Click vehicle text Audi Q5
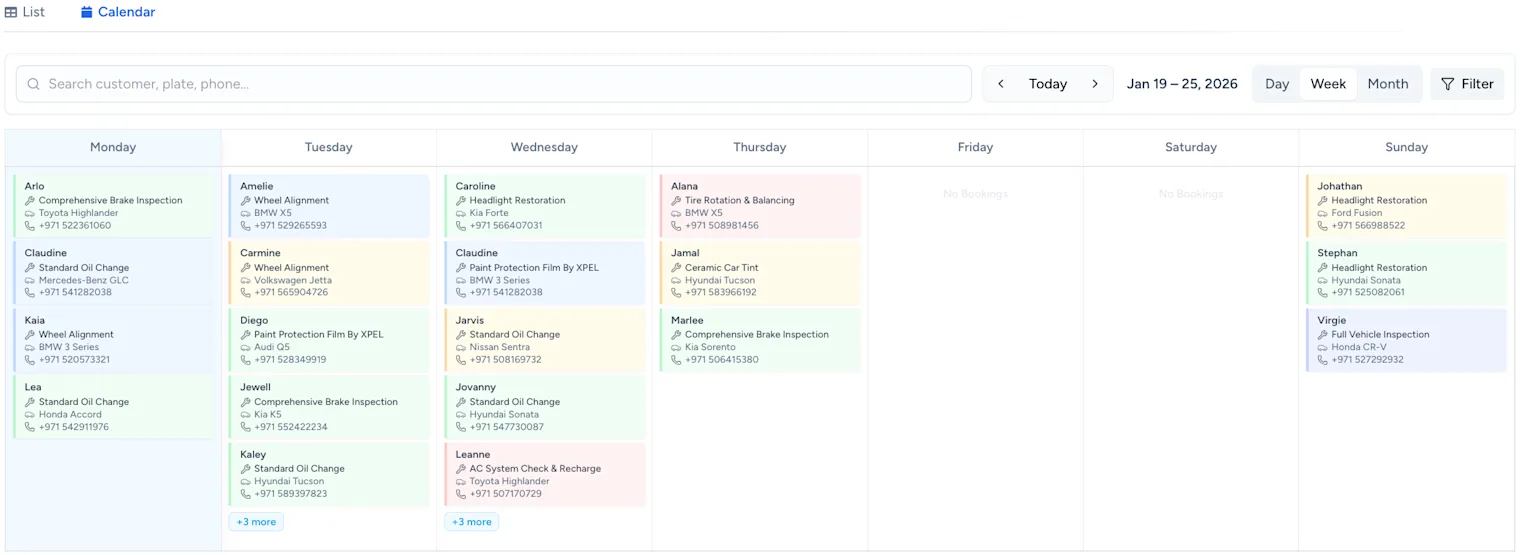The height and width of the screenshot is (555, 1520). 272,348
